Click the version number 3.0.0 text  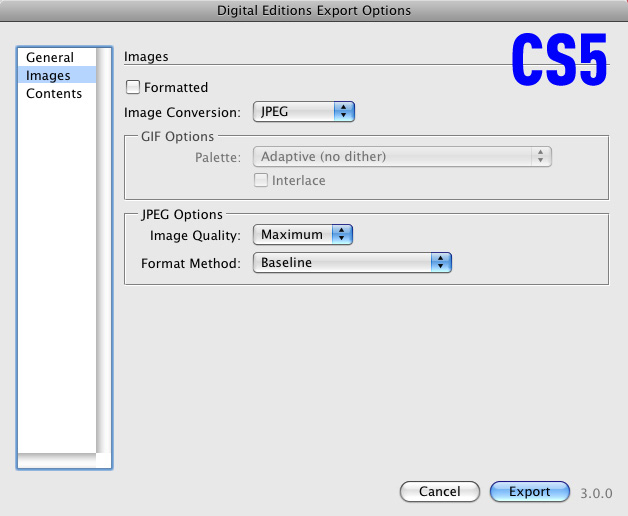[x=596, y=493]
